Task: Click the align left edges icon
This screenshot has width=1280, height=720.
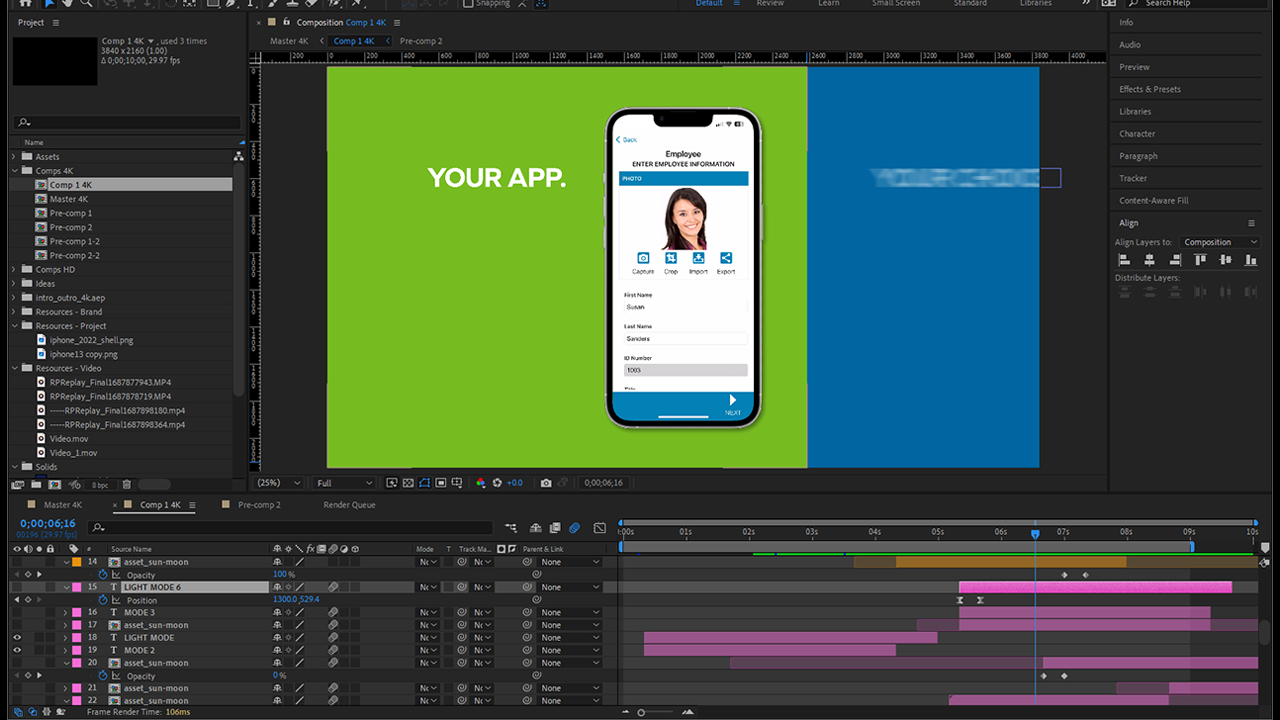Action: click(x=1123, y=260)
